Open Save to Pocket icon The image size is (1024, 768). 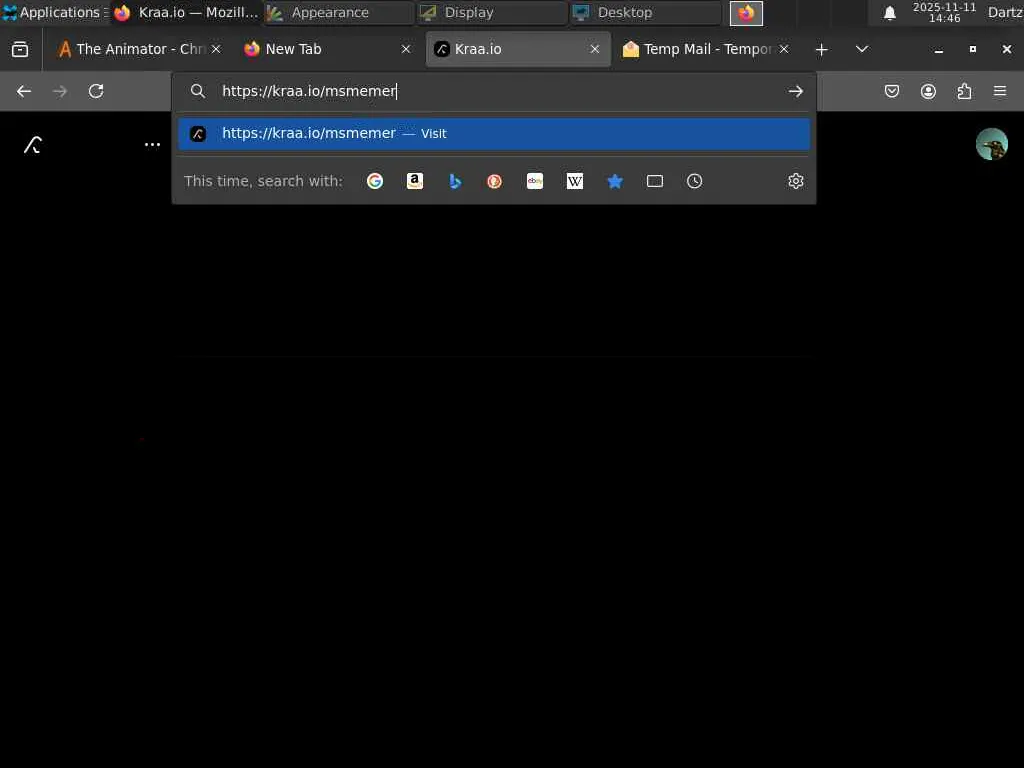click(892, 91)
